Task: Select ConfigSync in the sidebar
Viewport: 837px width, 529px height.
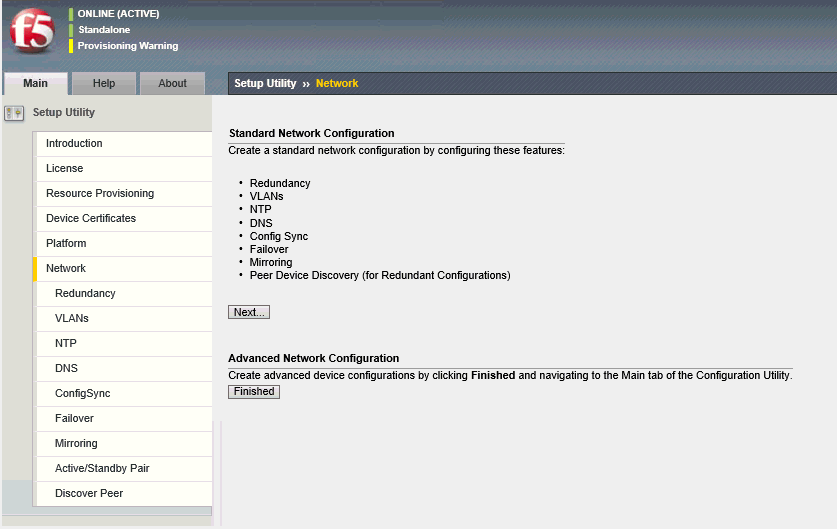Action: [82, 394]
